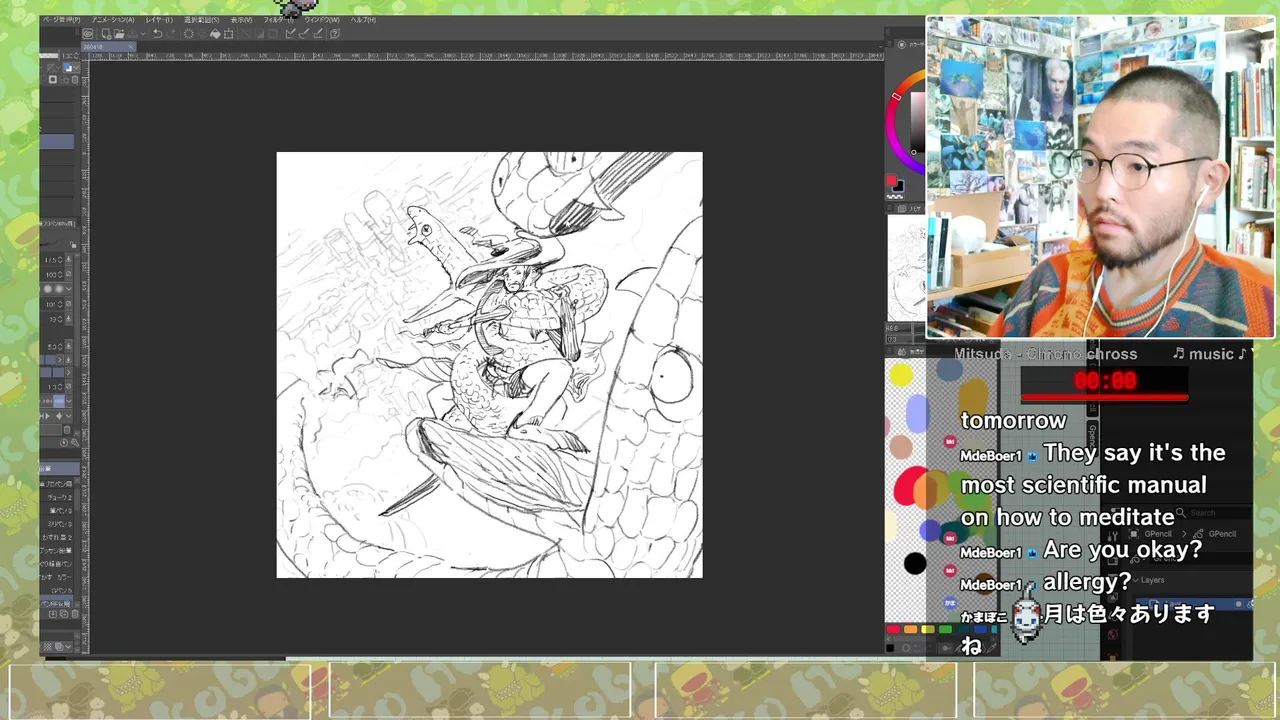Select the black sub color swatch

tap(898, 187)
